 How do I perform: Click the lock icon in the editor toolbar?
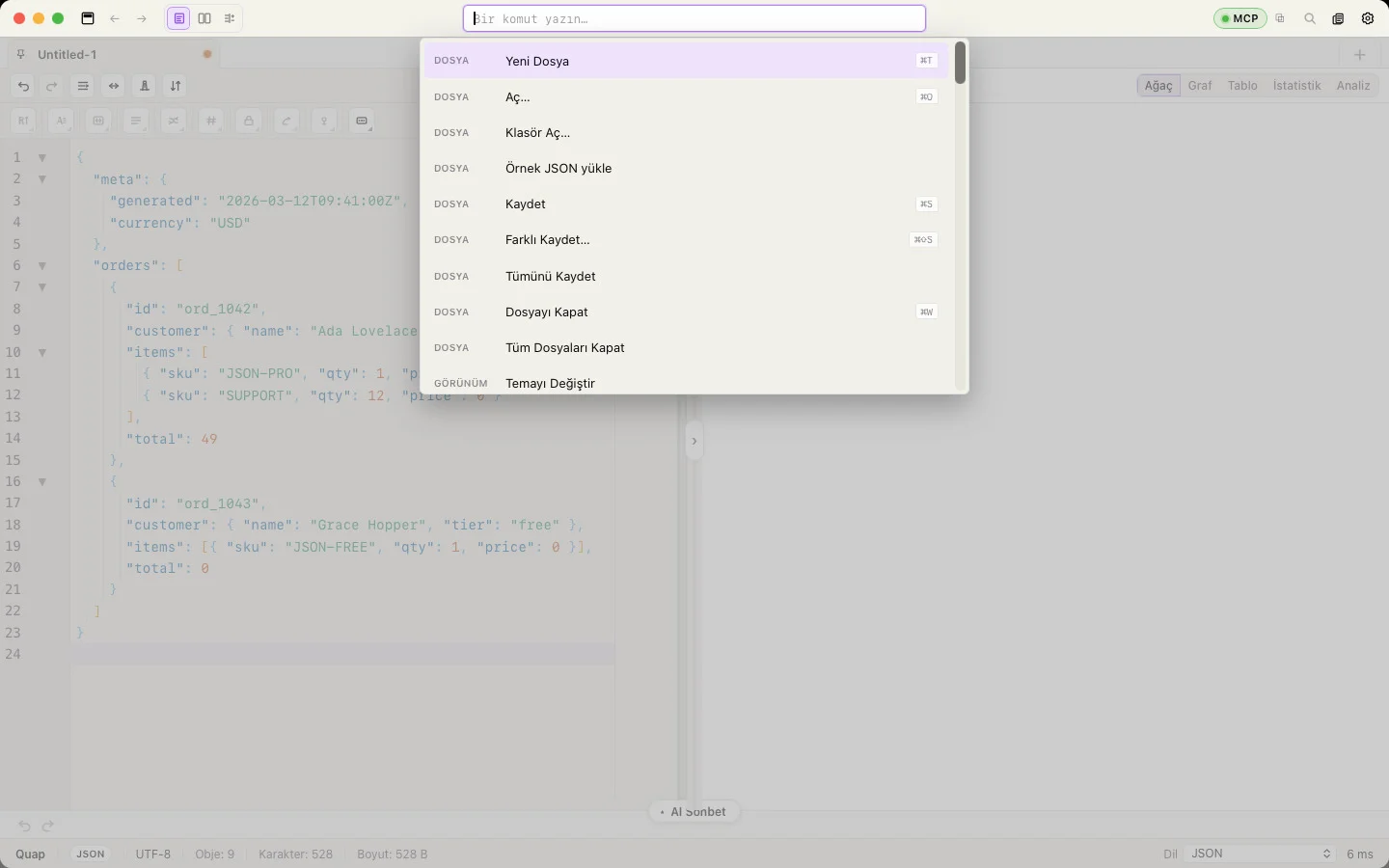click(x=249, y=121)
